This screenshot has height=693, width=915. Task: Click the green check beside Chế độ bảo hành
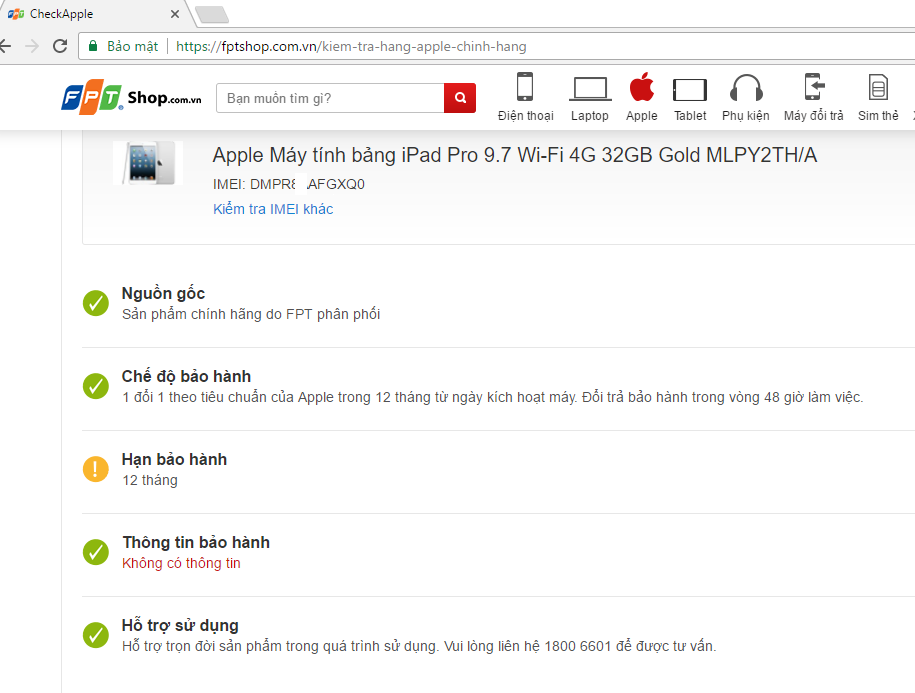tap(96, 386)
